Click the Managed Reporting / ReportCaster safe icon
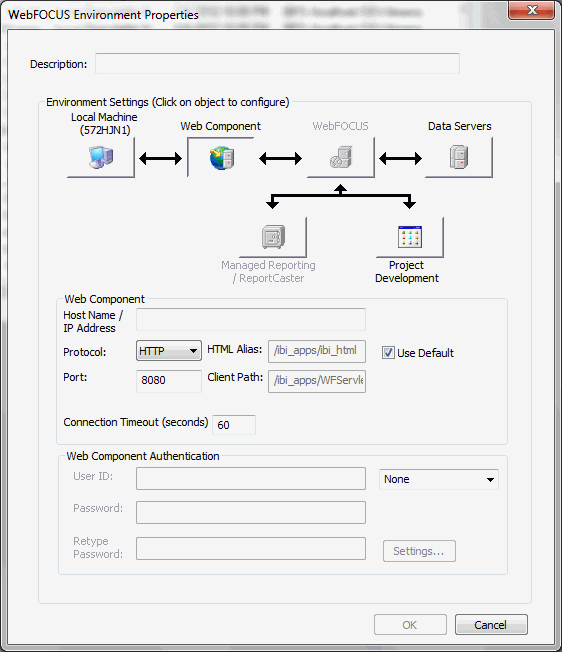 273,237
